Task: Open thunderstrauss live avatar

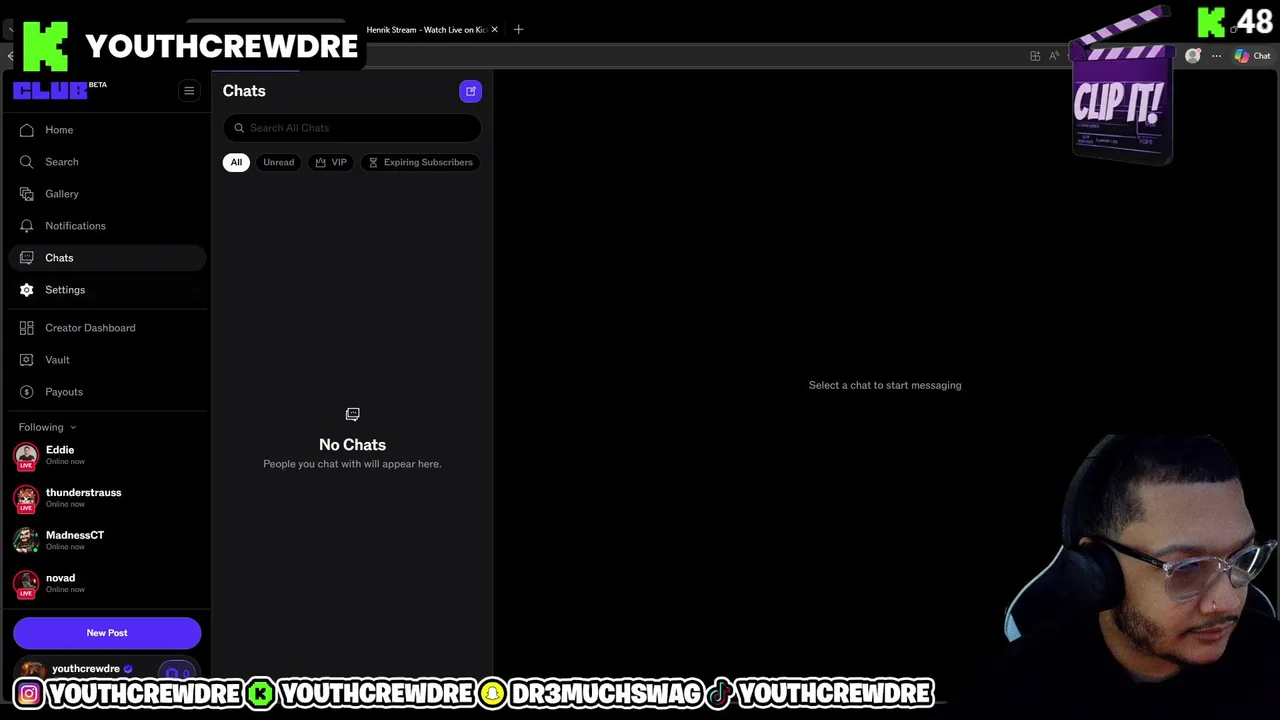Action: click(26, 499)
